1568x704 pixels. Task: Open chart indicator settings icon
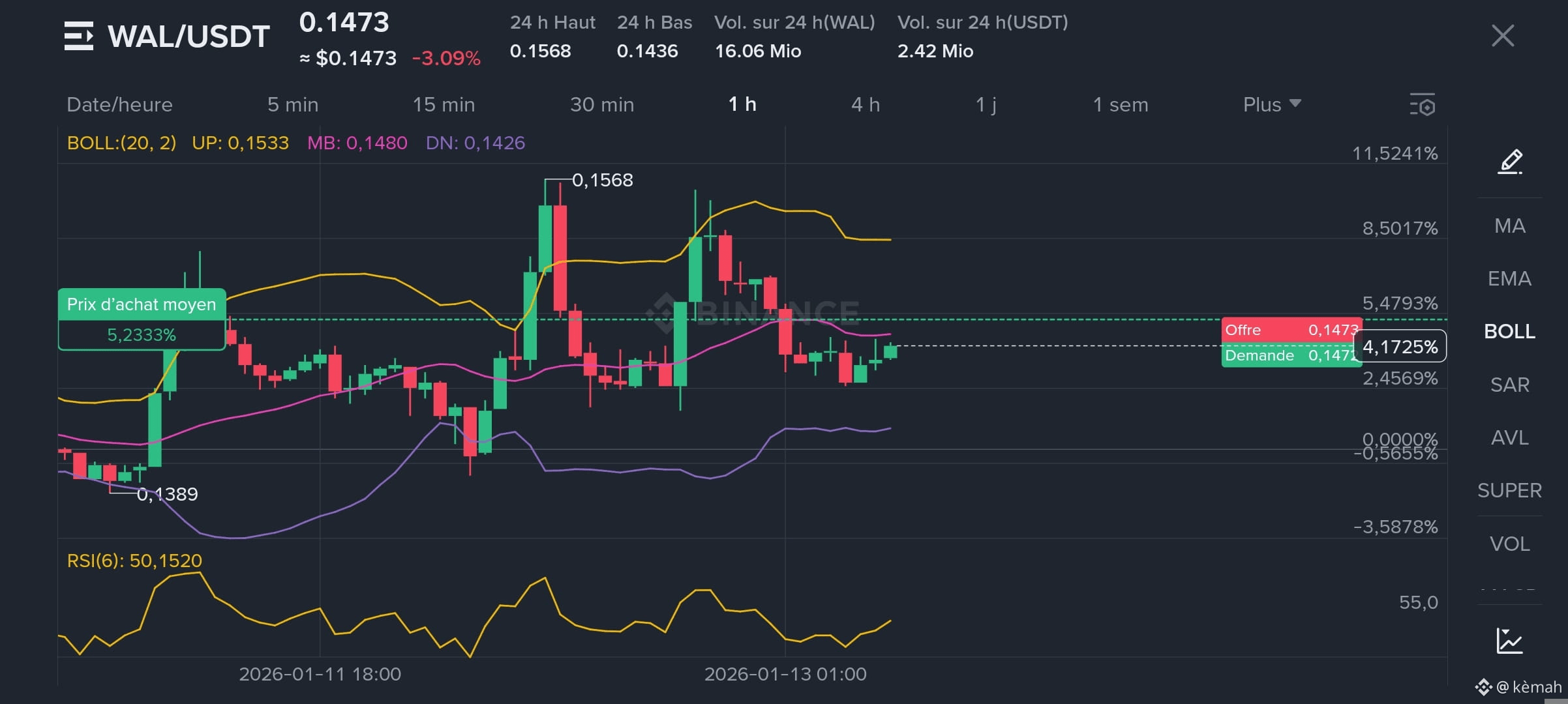(1423, 104)
